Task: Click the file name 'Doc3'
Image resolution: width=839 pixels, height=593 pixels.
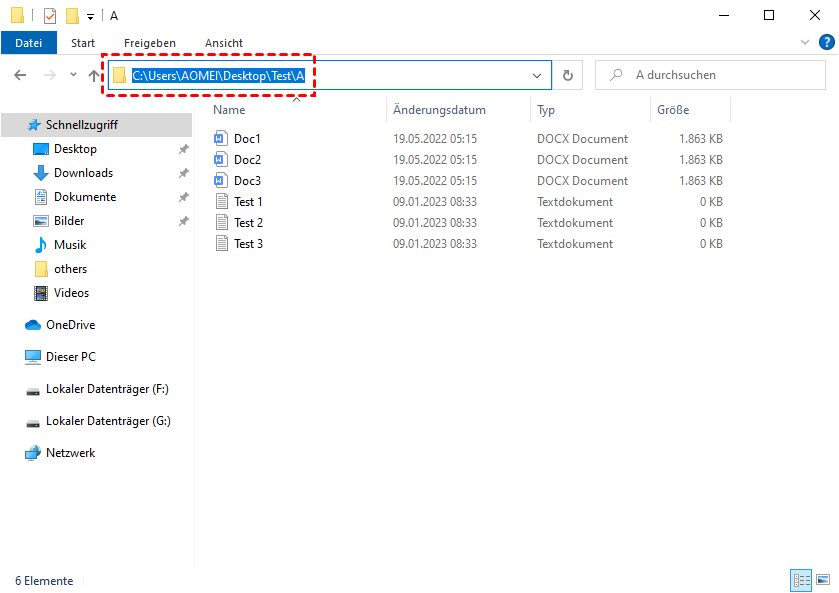Action: 247,180
